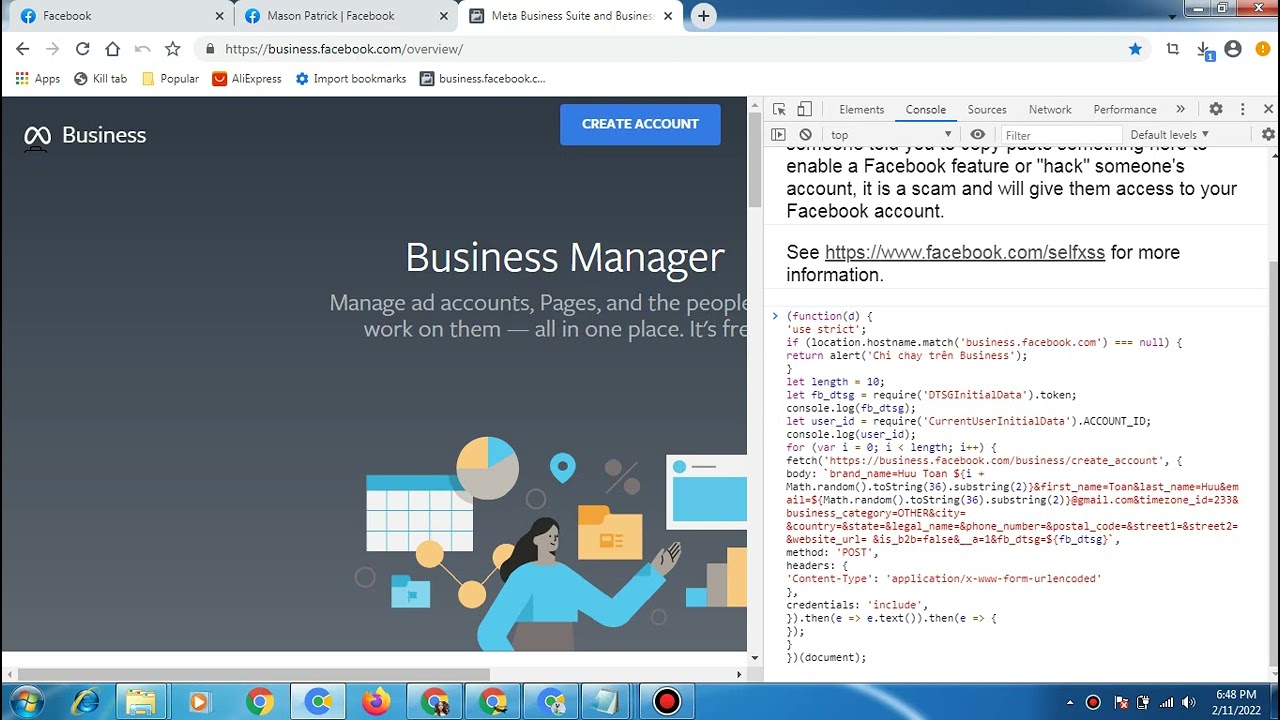
Task: Open the business.facebook.c... bookmark
Action: point(483,78)
